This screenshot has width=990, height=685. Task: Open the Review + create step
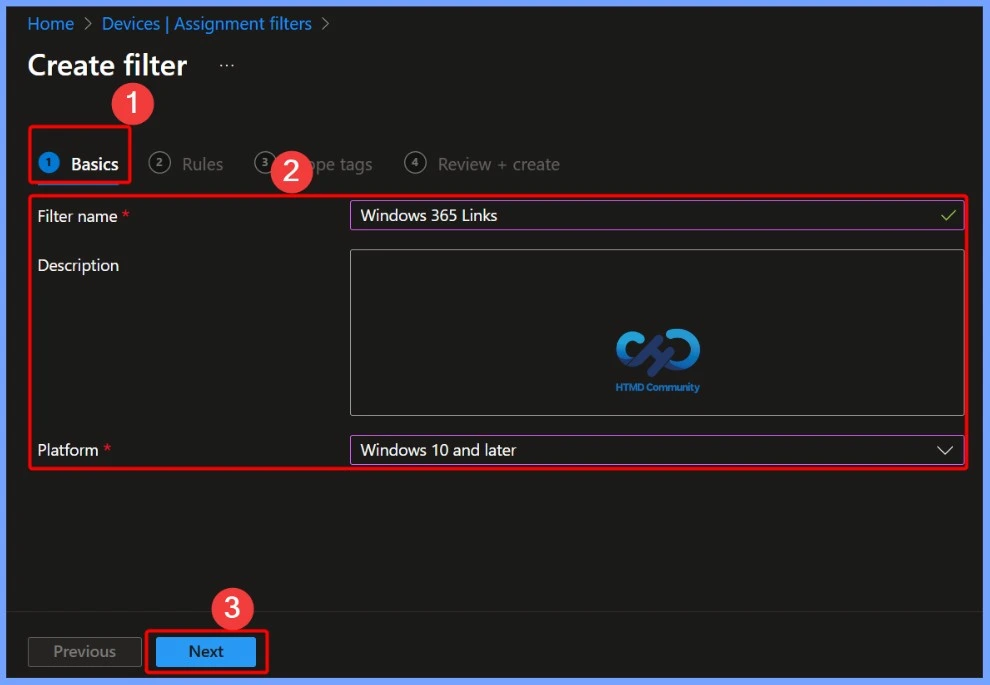(x=497, y=163)
